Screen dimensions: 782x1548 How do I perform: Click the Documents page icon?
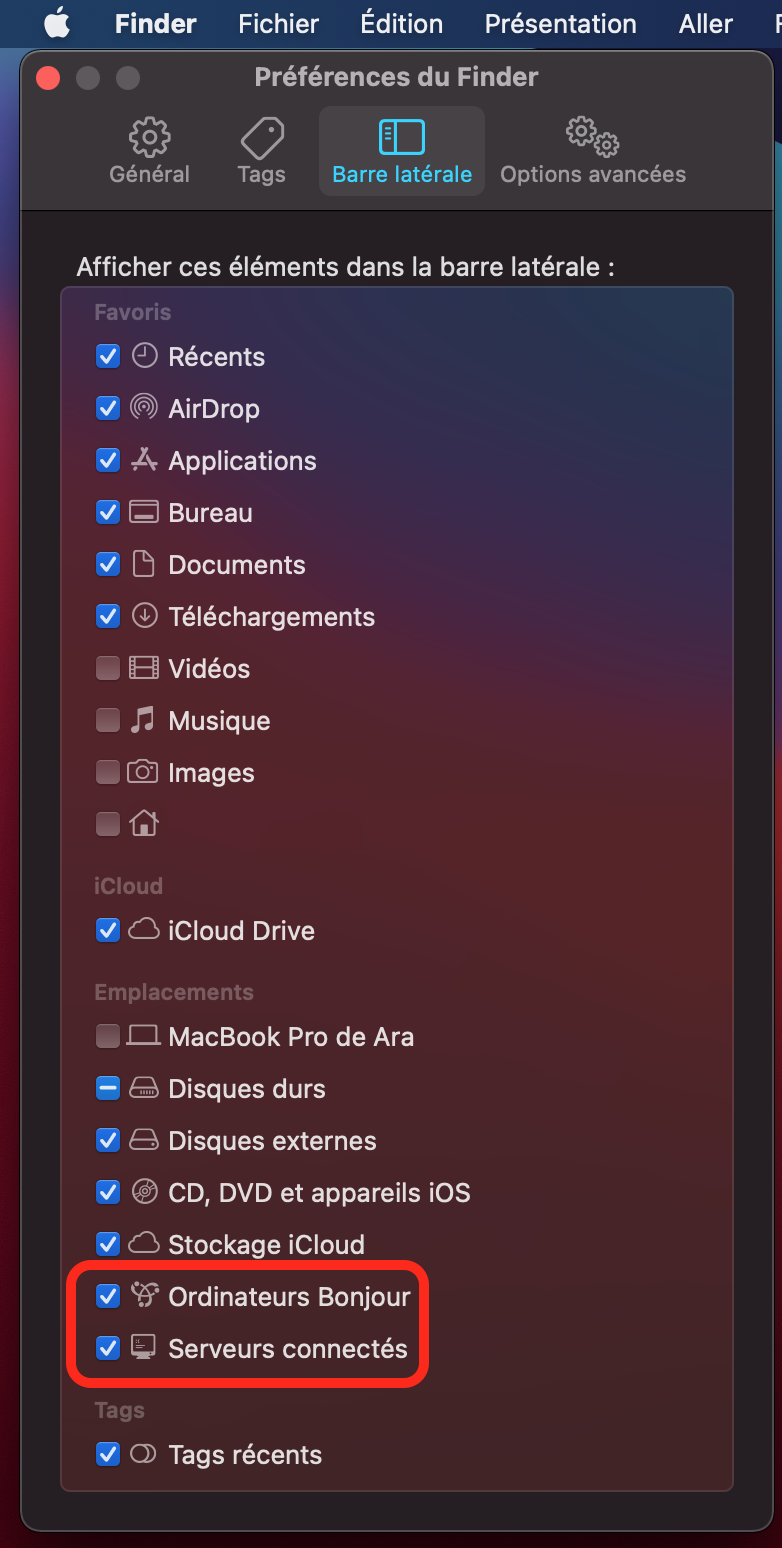145,564
